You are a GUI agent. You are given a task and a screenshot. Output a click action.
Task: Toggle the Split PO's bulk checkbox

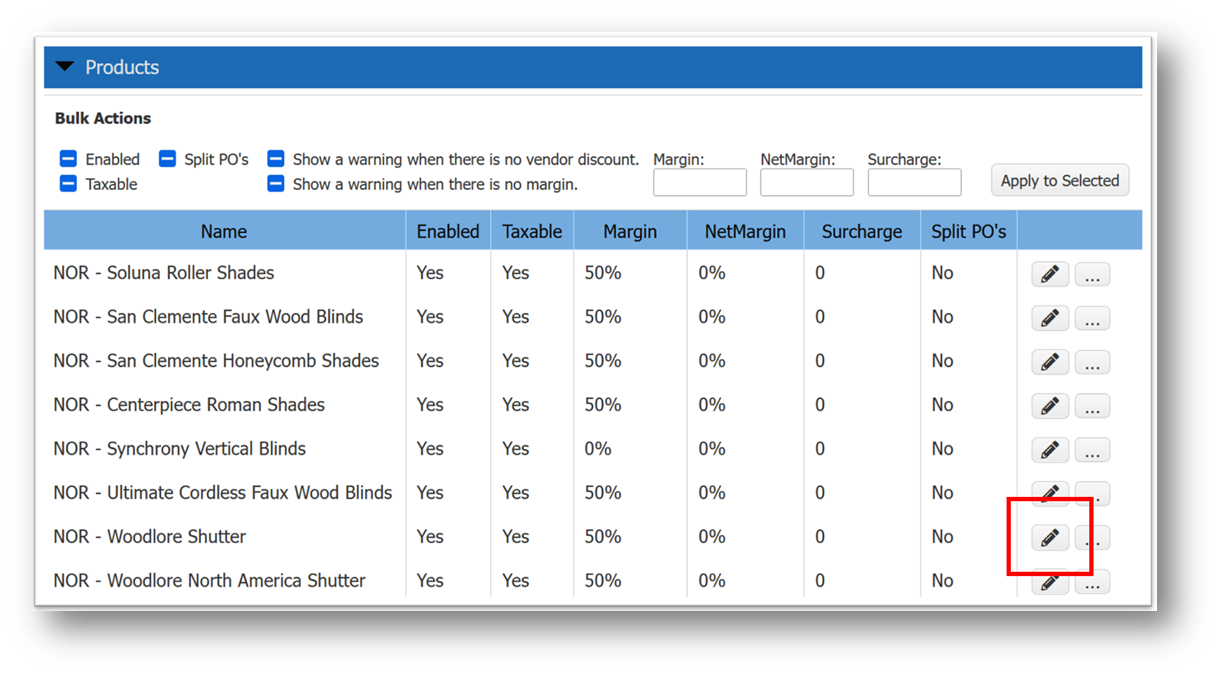pos(167,159)
